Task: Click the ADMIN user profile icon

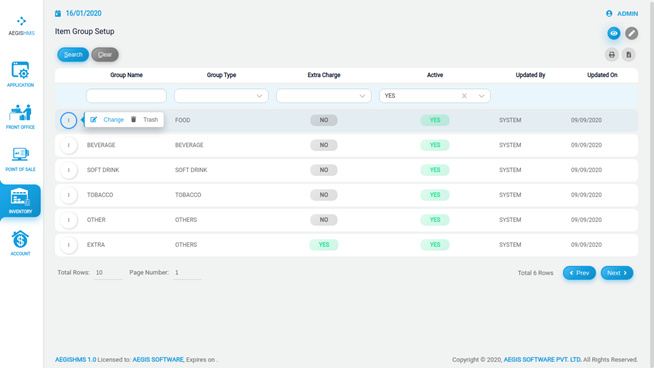Action: [x=609, y=14]
